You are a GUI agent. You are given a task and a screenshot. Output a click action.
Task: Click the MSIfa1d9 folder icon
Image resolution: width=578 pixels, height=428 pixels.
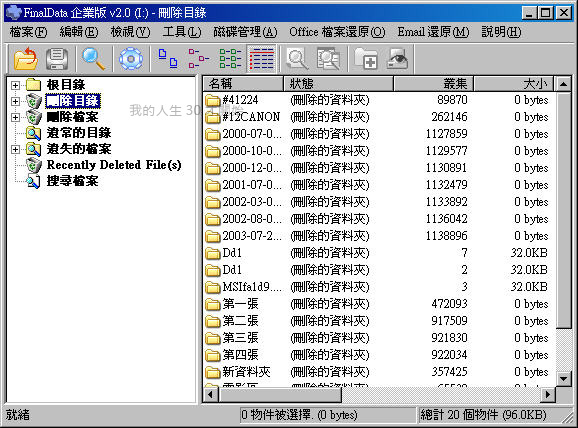pos(213,287)
